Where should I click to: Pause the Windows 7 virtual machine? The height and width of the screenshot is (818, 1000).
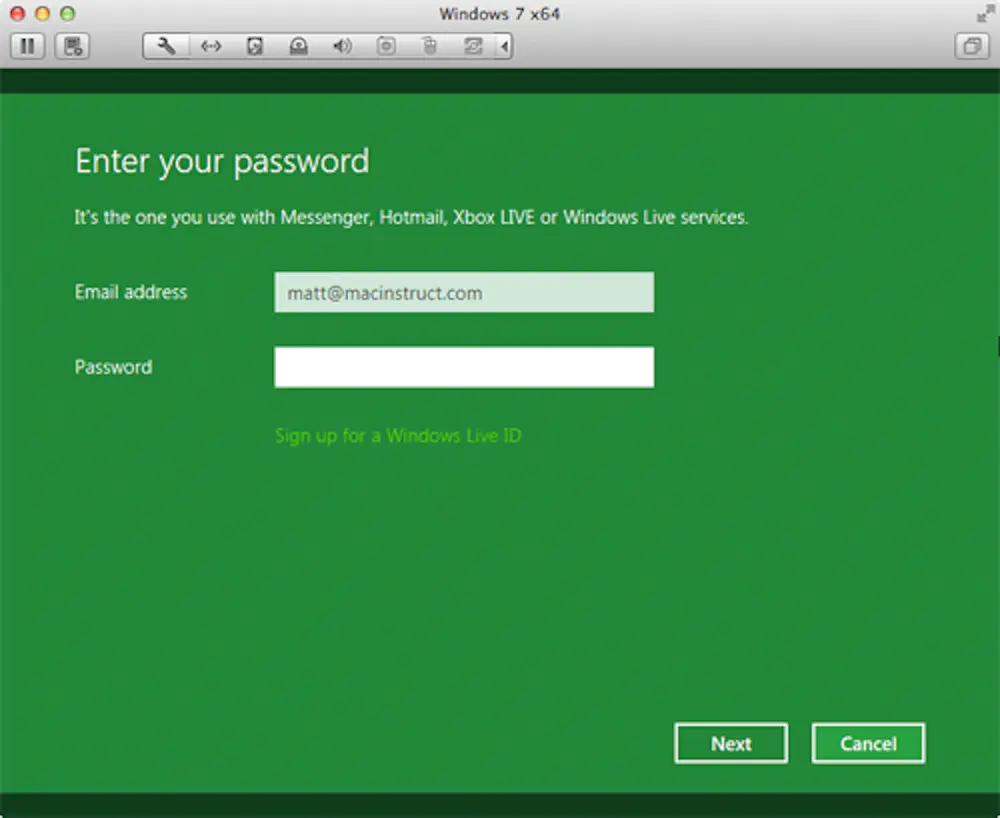click(x=27, y=46)
